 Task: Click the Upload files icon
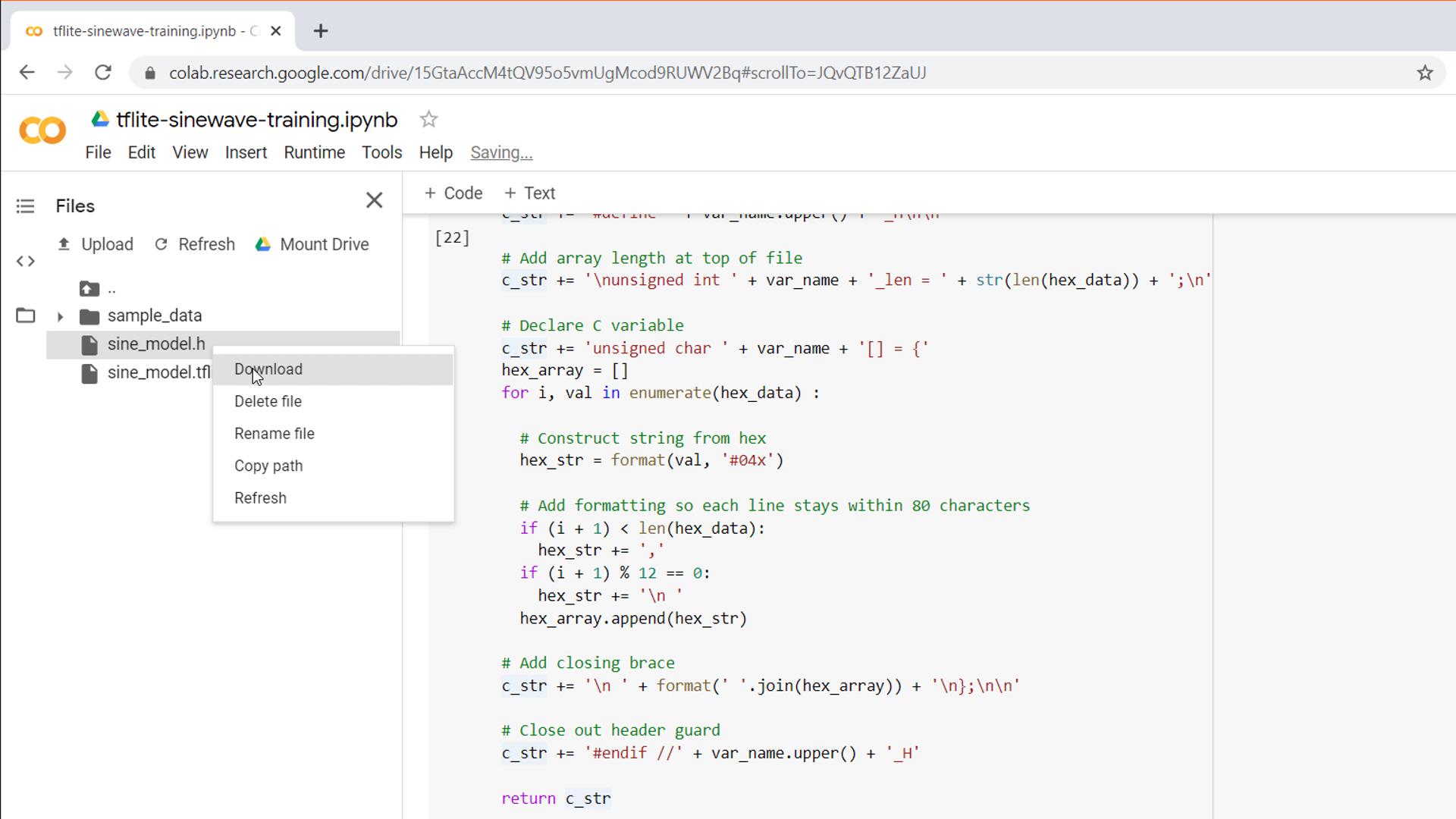coord(63,244)
